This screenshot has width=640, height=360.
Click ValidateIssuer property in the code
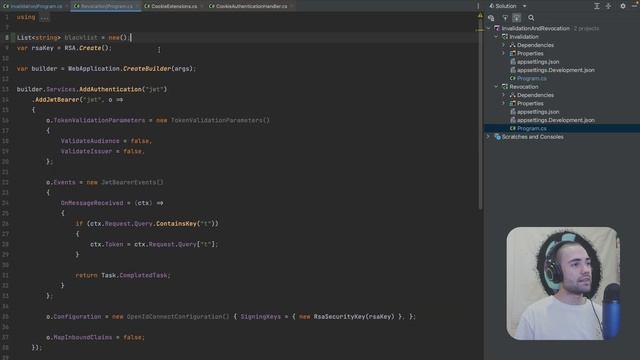[x=86, y=151]
